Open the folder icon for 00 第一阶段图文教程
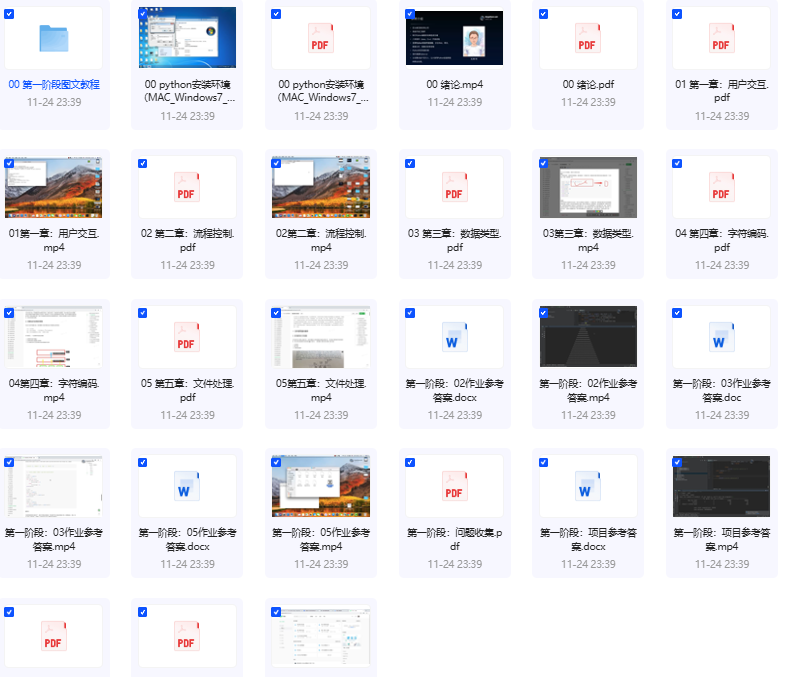Viewport: 808px width, 677px height. pyautogui.click(x=54, y=38)
